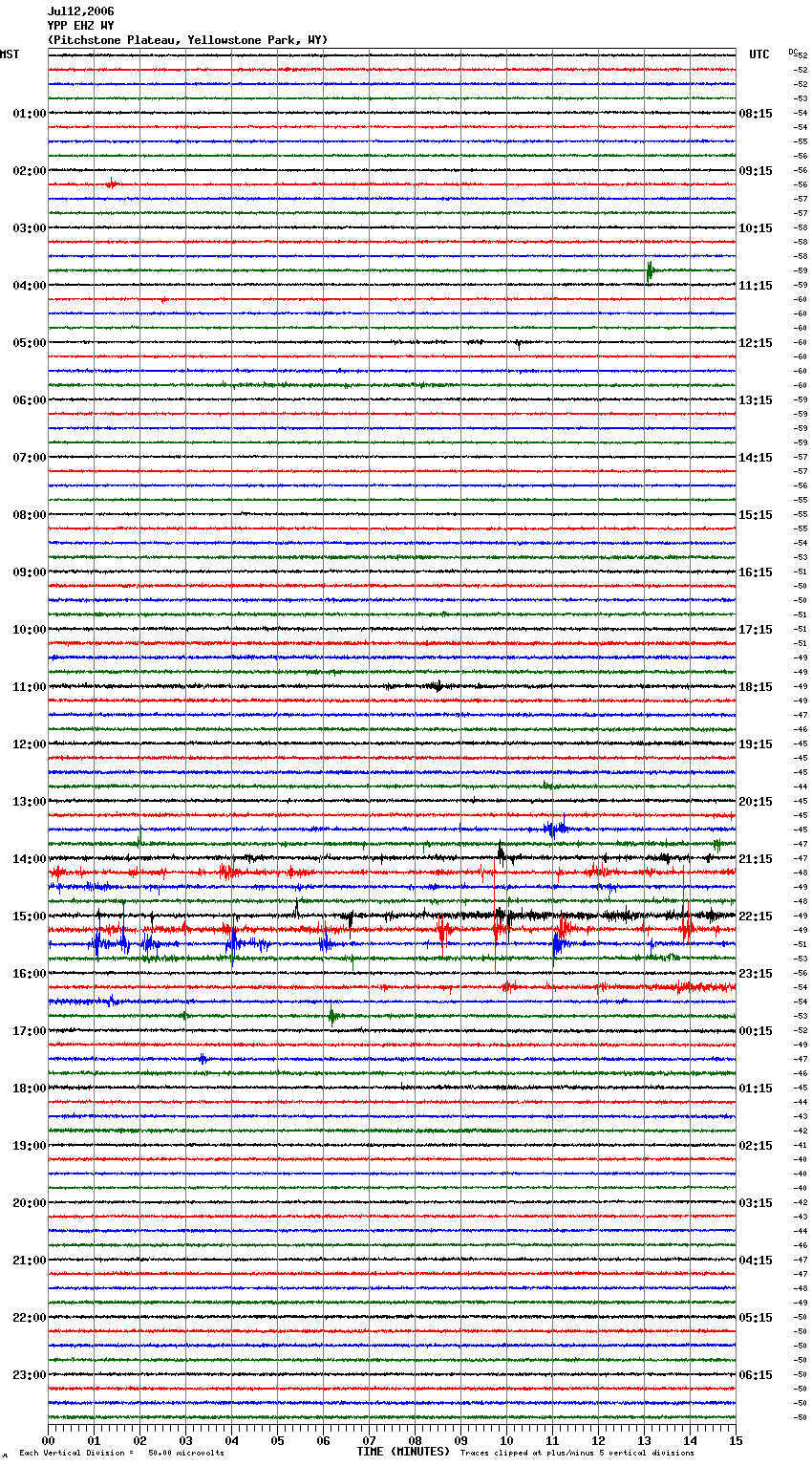Screen dimensions: 812x1466
Task: Click the 18:15 UTC time label
Action: [756, 687]
